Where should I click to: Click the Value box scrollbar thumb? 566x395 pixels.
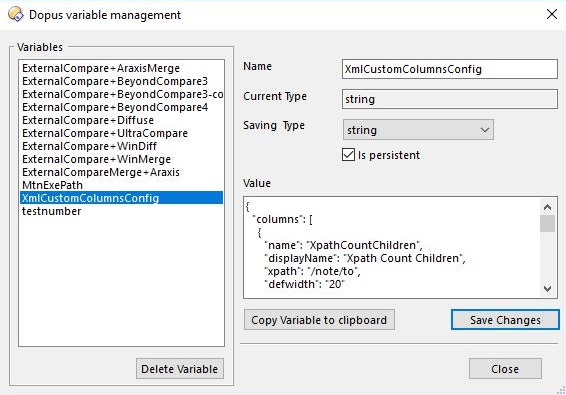(x=547, y=223)
